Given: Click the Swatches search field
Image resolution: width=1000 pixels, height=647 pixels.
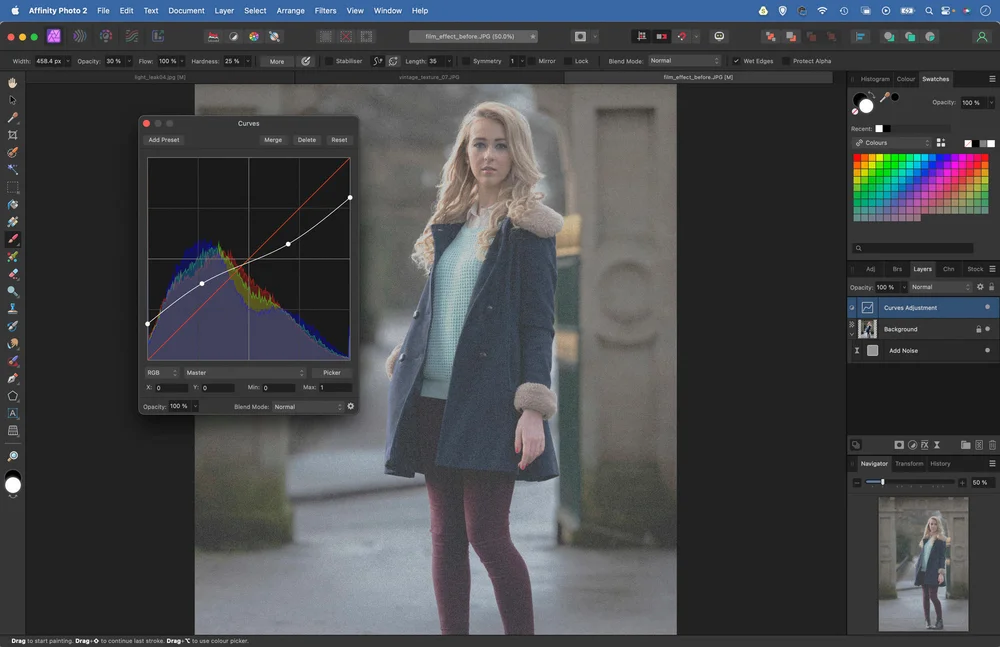Looking at the screenshot, I should click(913, 248).
